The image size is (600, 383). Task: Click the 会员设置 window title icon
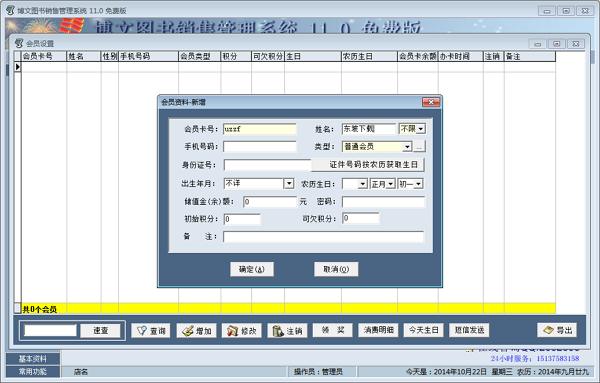19,43
